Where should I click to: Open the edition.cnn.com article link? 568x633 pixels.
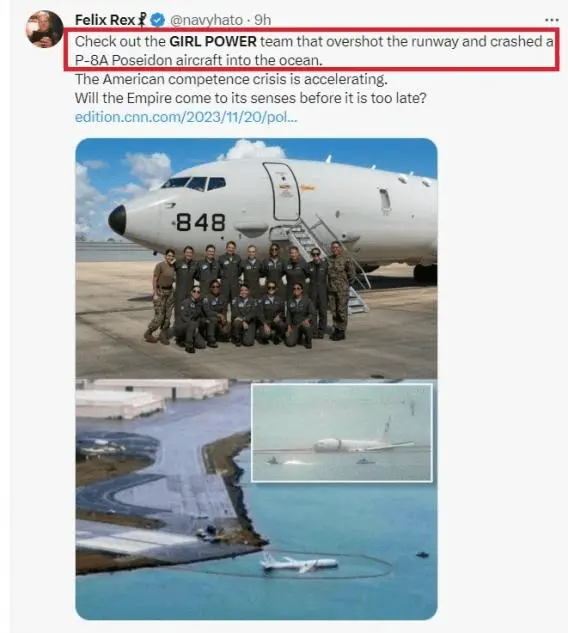pos(186,117)
